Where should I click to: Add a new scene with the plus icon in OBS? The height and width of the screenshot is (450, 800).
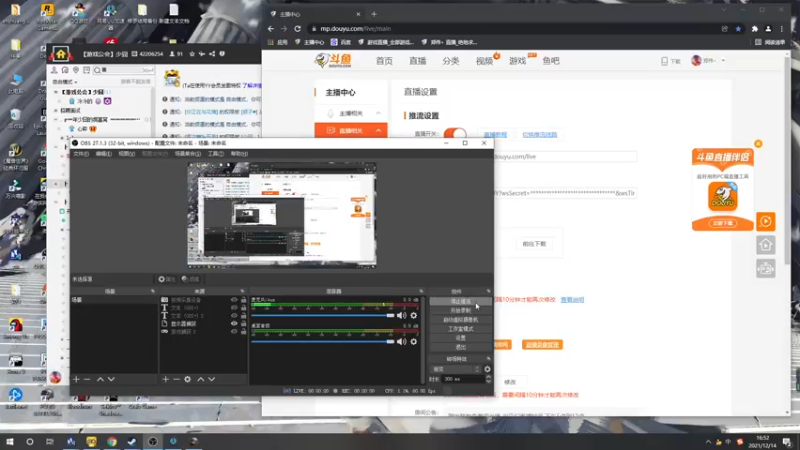[x=76, y=380]
